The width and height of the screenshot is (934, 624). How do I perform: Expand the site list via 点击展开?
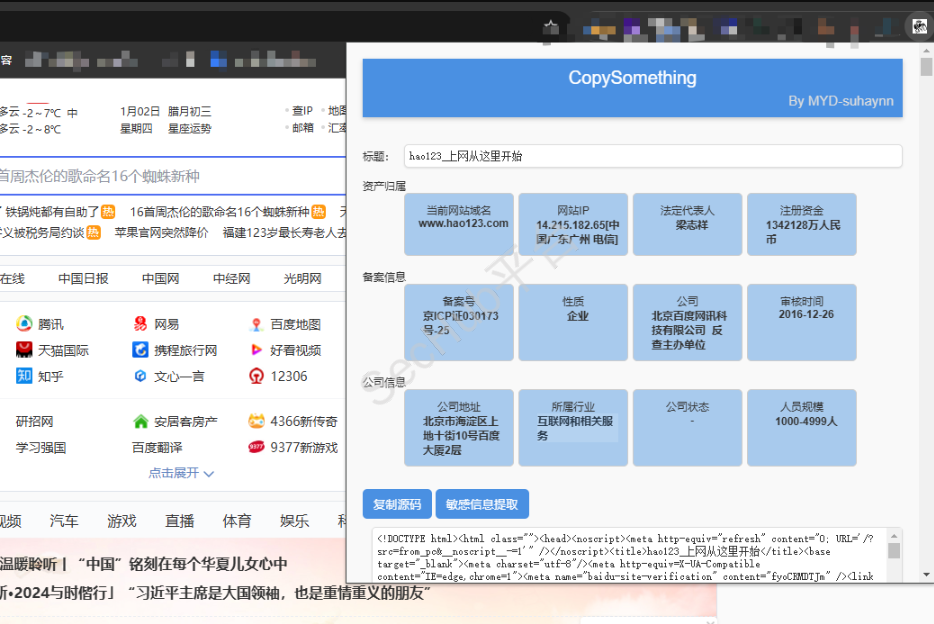click(181, 473)
